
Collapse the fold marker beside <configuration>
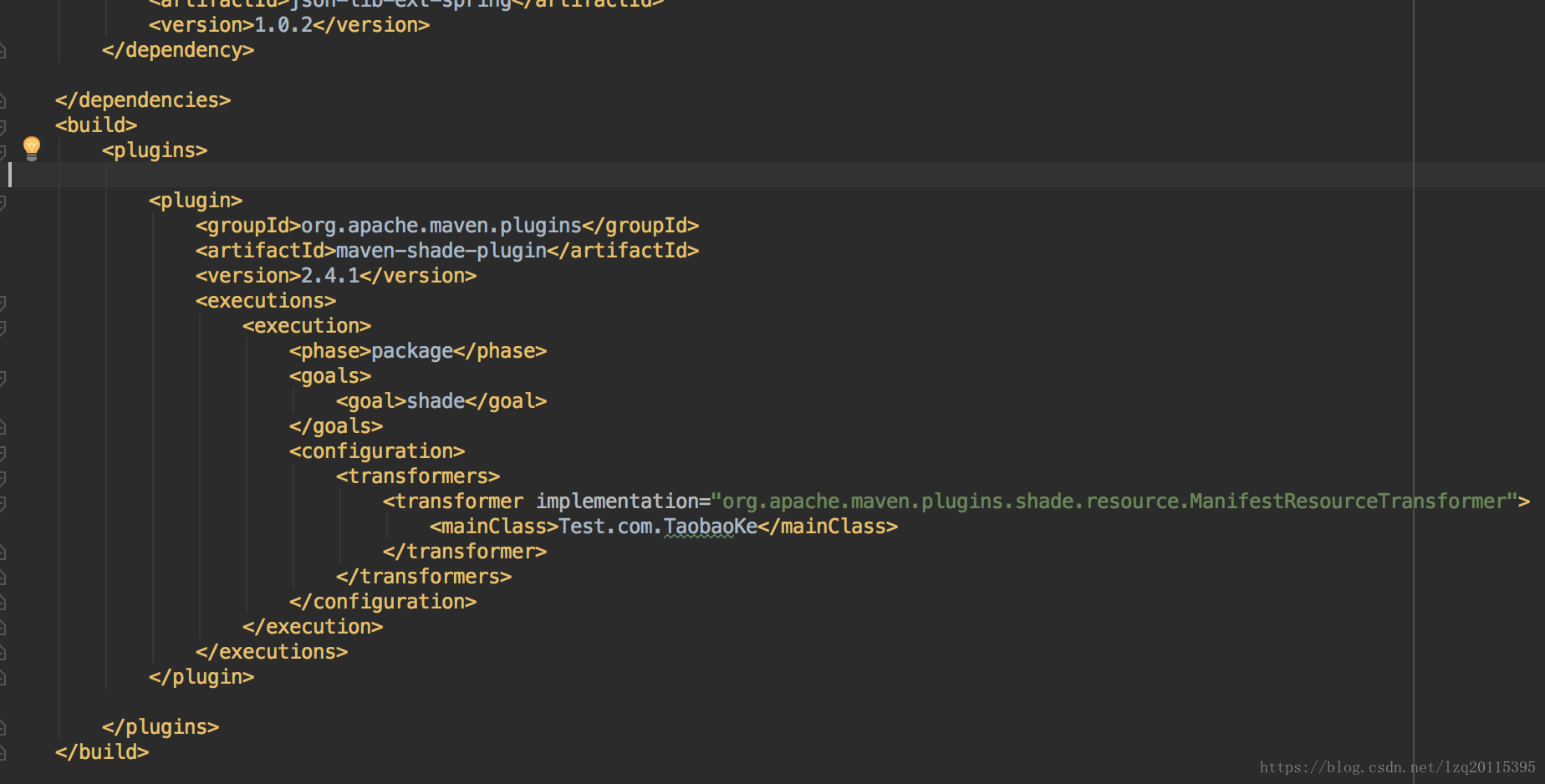(x=3, y=453)
